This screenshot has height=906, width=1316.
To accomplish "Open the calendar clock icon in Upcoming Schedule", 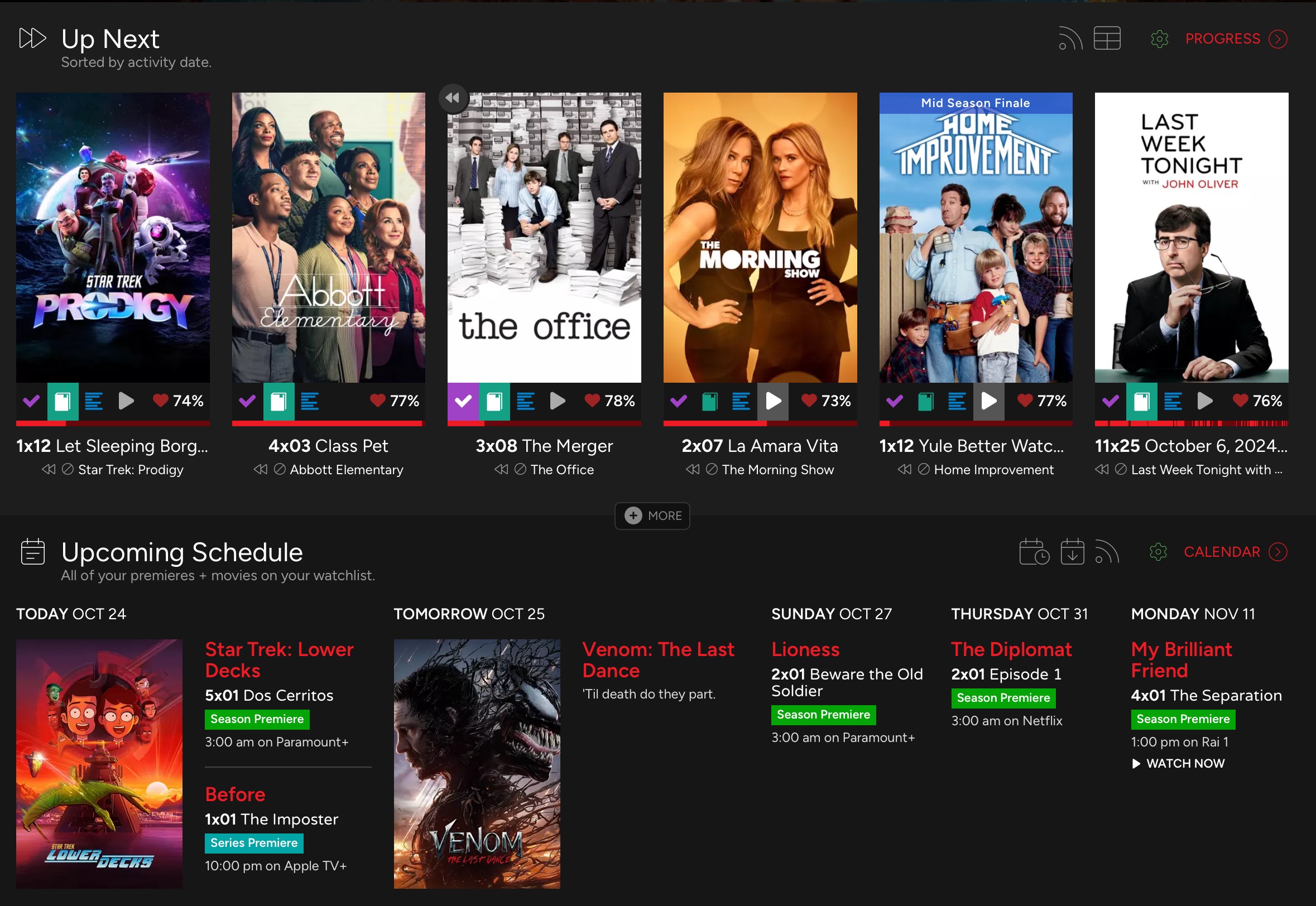I will coord(1033,552).
